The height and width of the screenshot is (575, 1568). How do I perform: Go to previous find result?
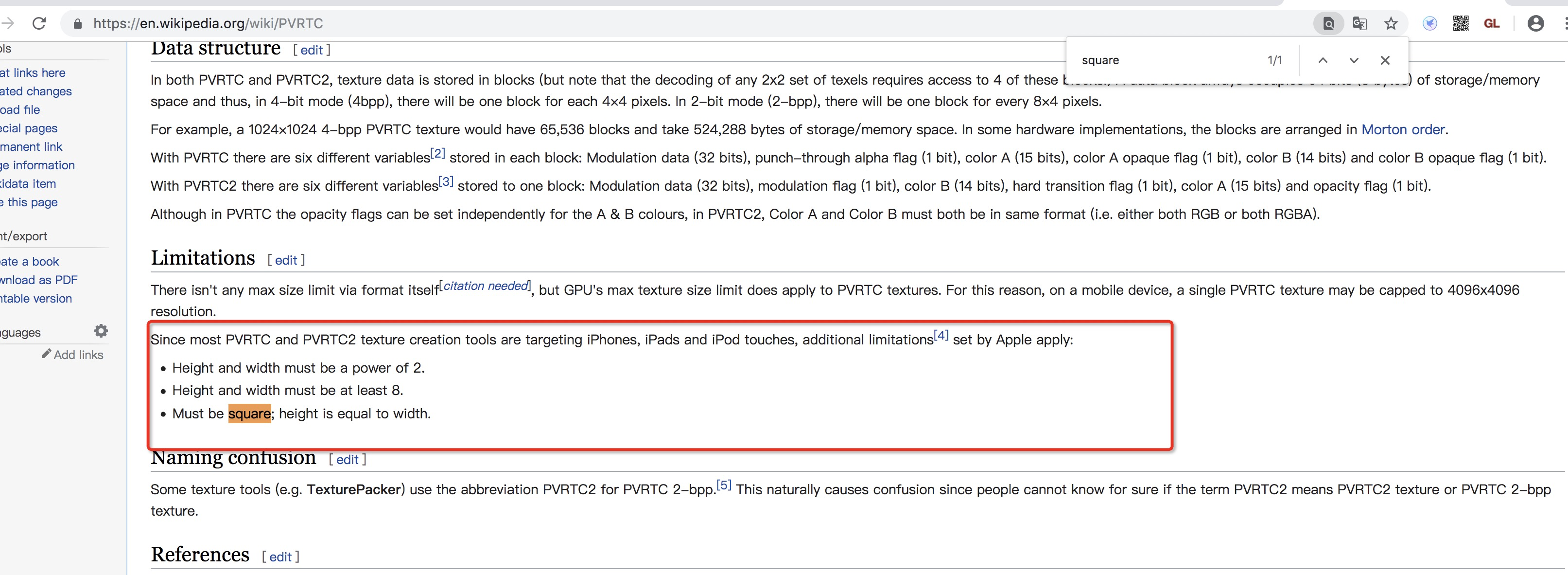1323,60
